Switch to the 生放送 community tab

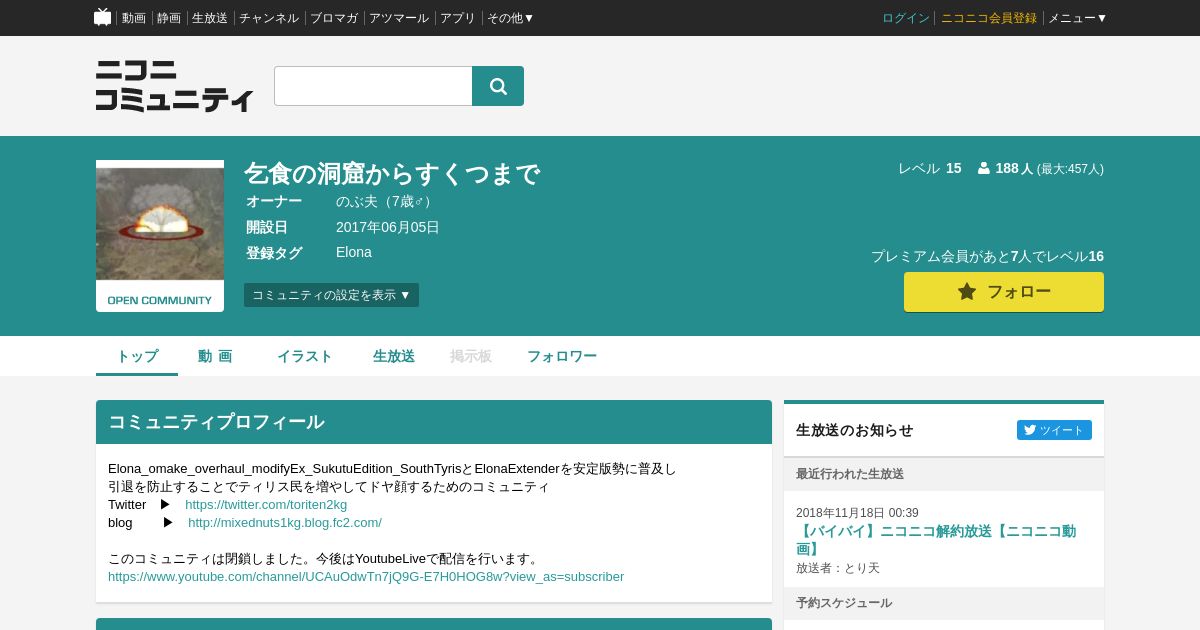(x=394, y=356)
